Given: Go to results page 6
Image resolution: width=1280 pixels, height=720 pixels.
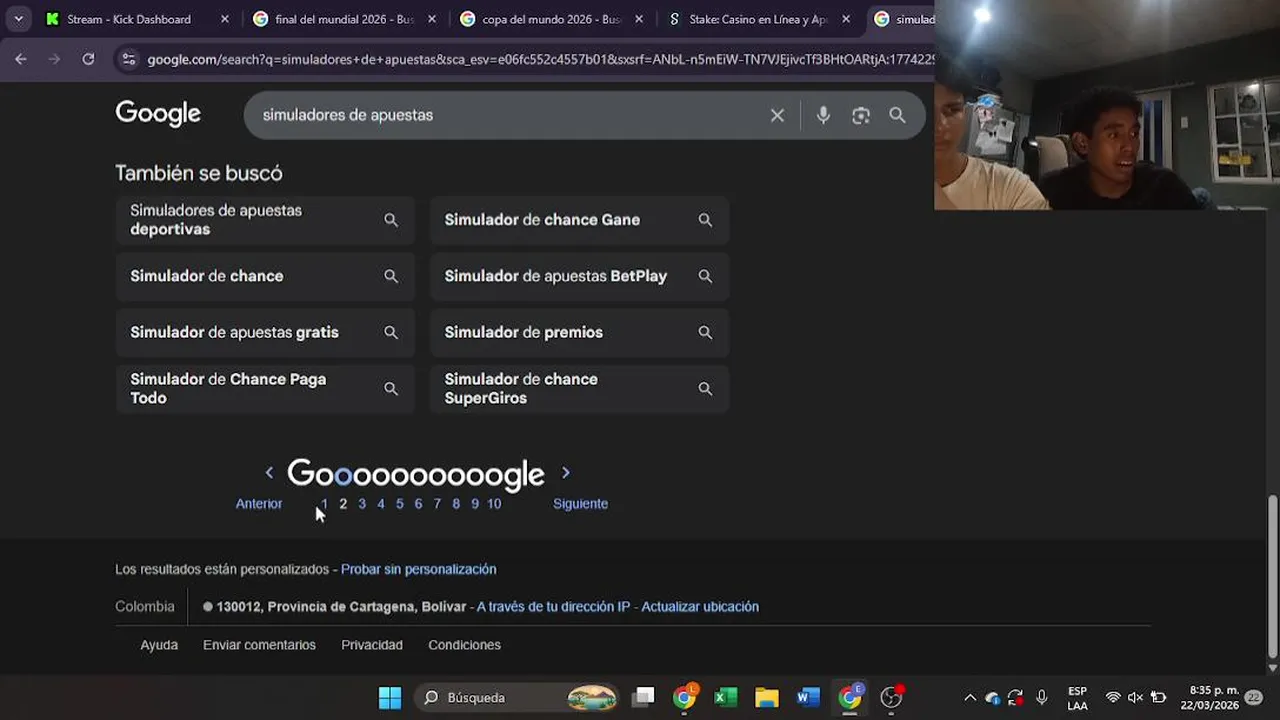Looking at the screenshot, I should click(418, 504).
